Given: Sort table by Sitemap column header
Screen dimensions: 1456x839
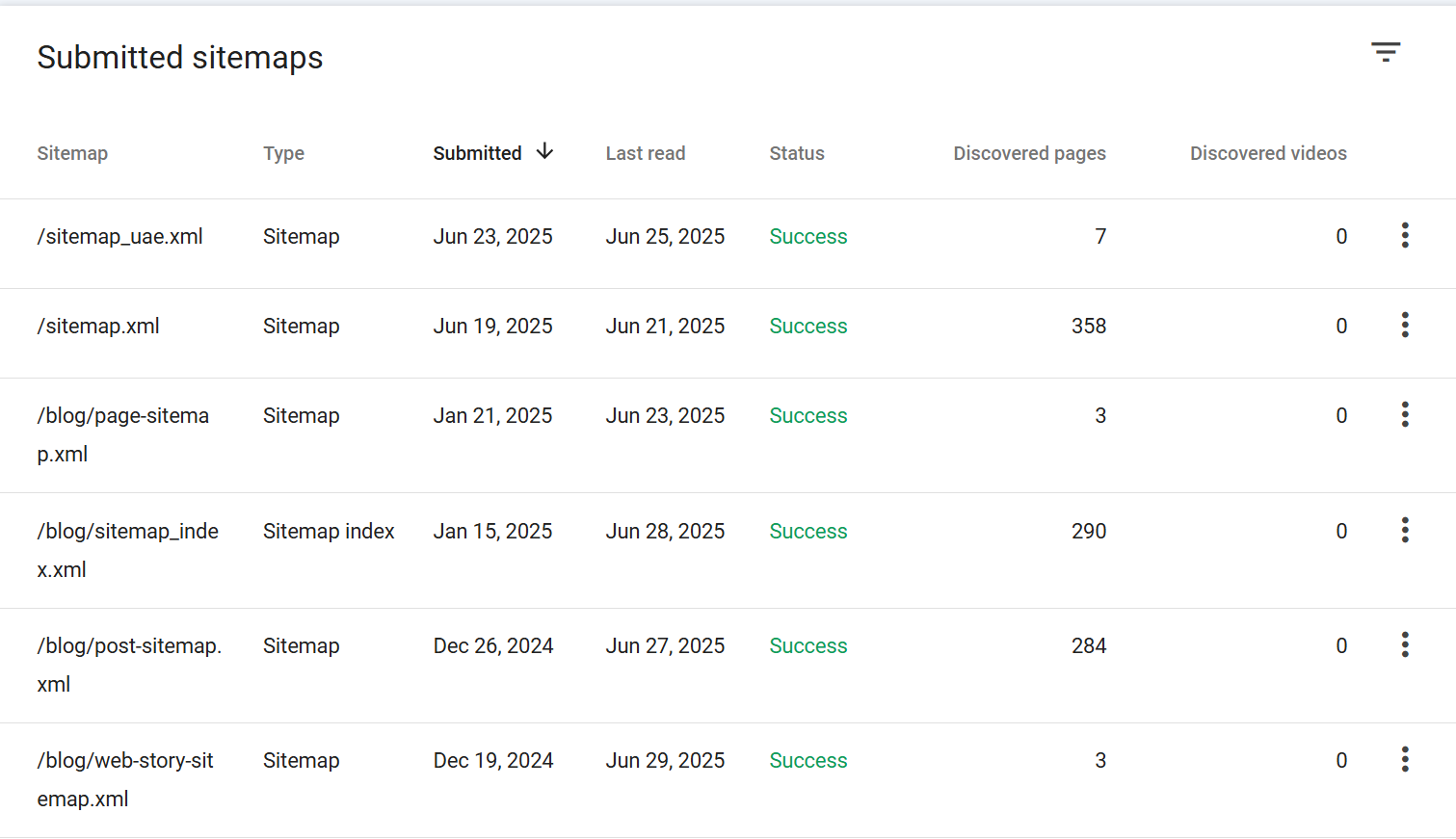Looking at the screenshot, I should pyautogui.click(x=72, y=153).
